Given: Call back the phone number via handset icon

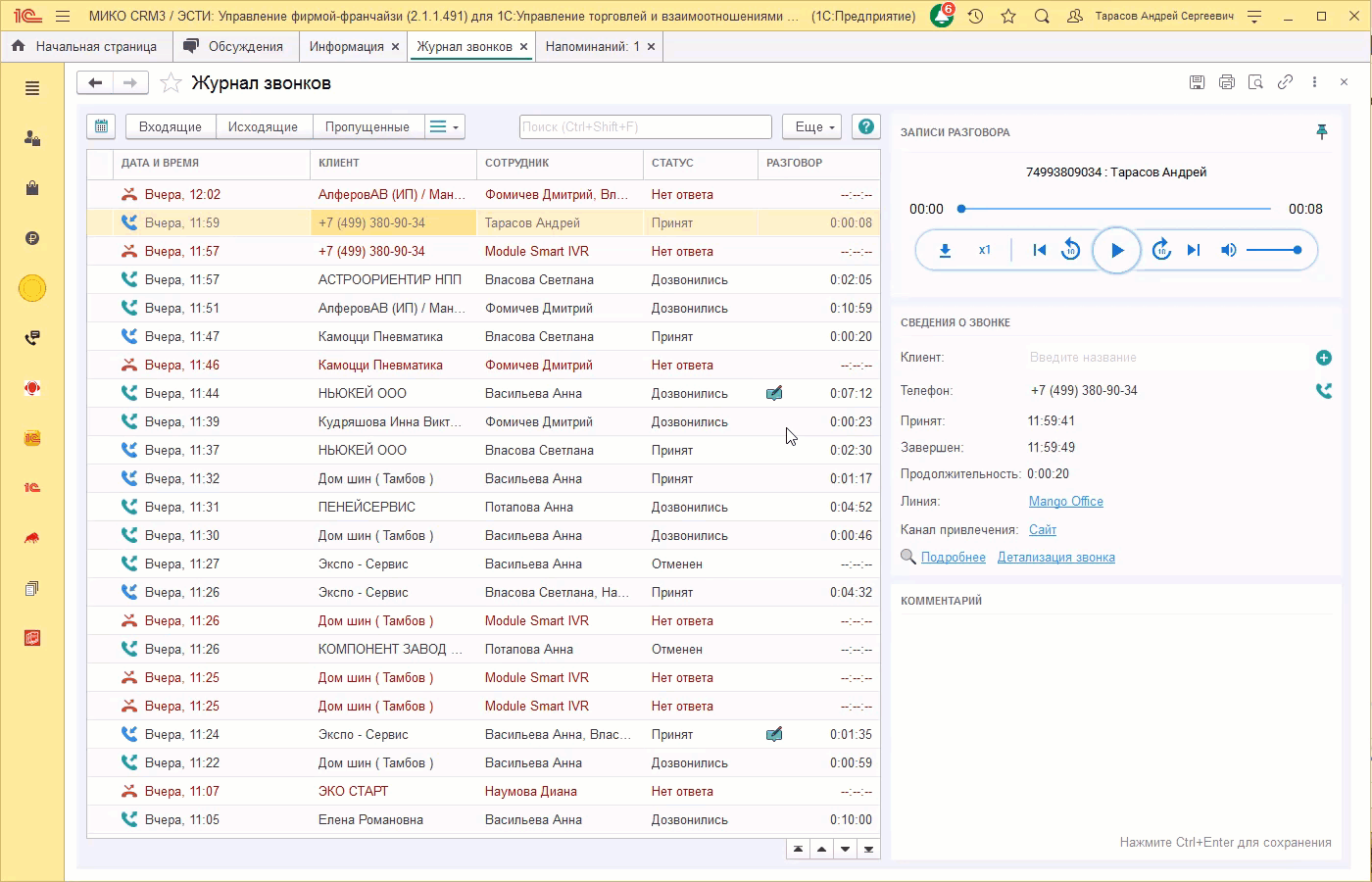Looking at the screenshot, I should [1323, 391].
